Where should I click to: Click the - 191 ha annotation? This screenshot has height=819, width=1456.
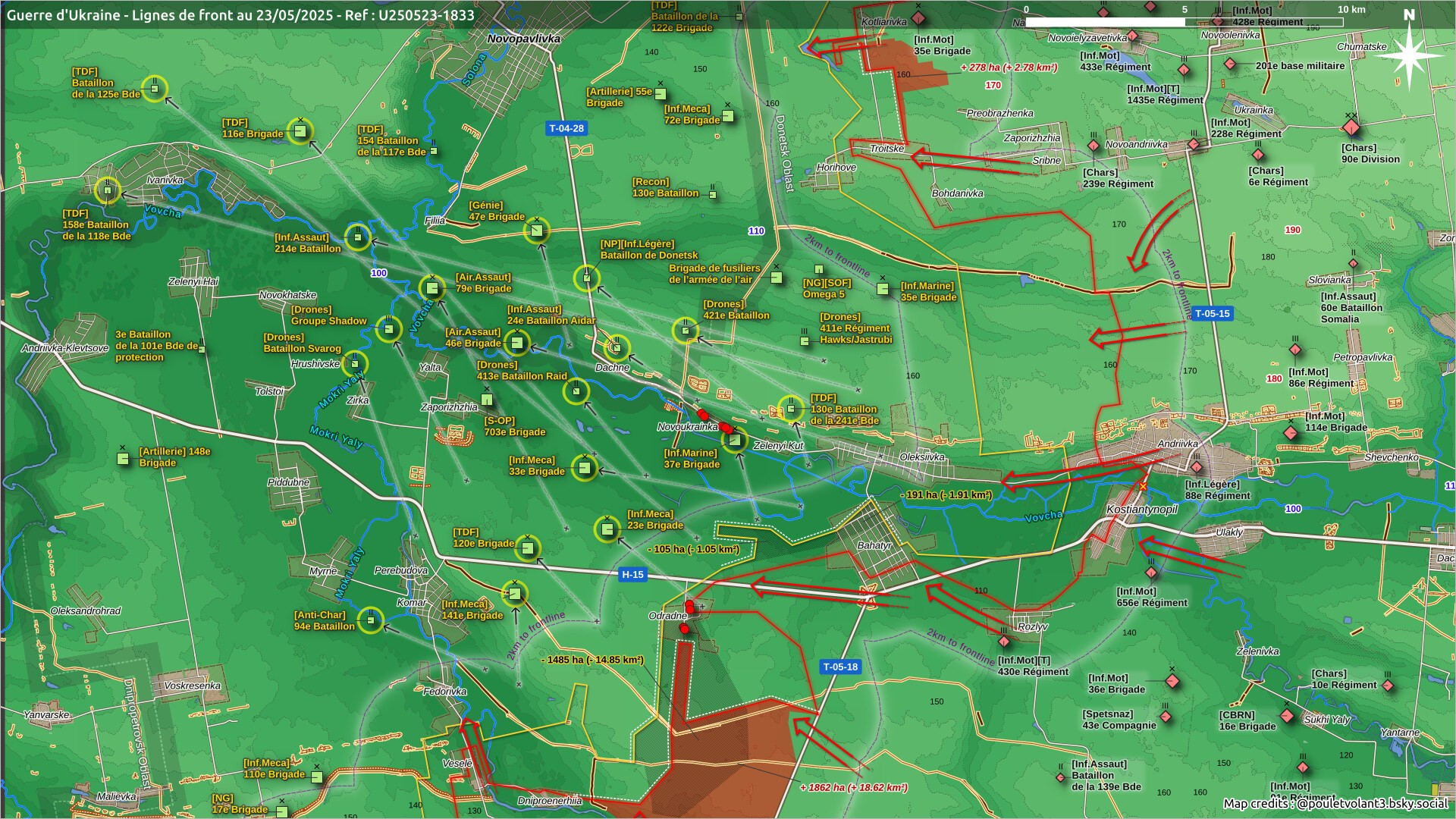[x=946, y=495]
